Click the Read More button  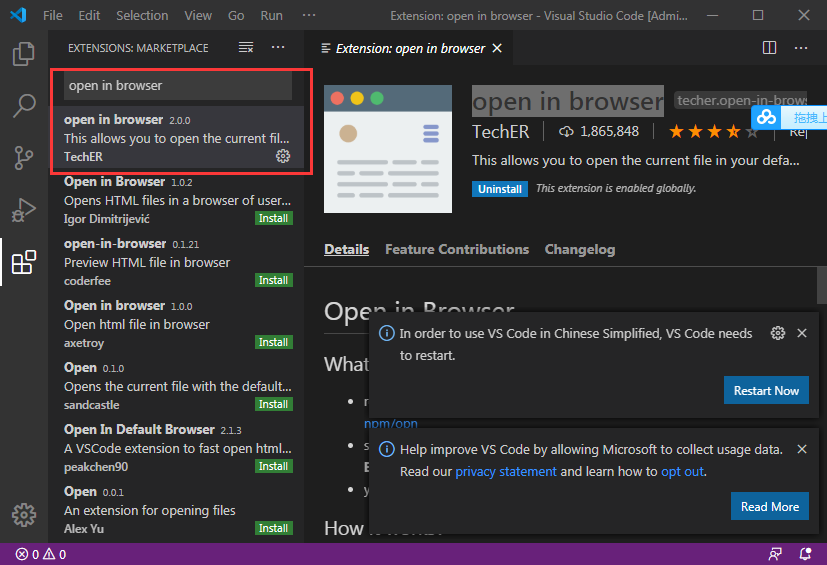click(770, 506)
